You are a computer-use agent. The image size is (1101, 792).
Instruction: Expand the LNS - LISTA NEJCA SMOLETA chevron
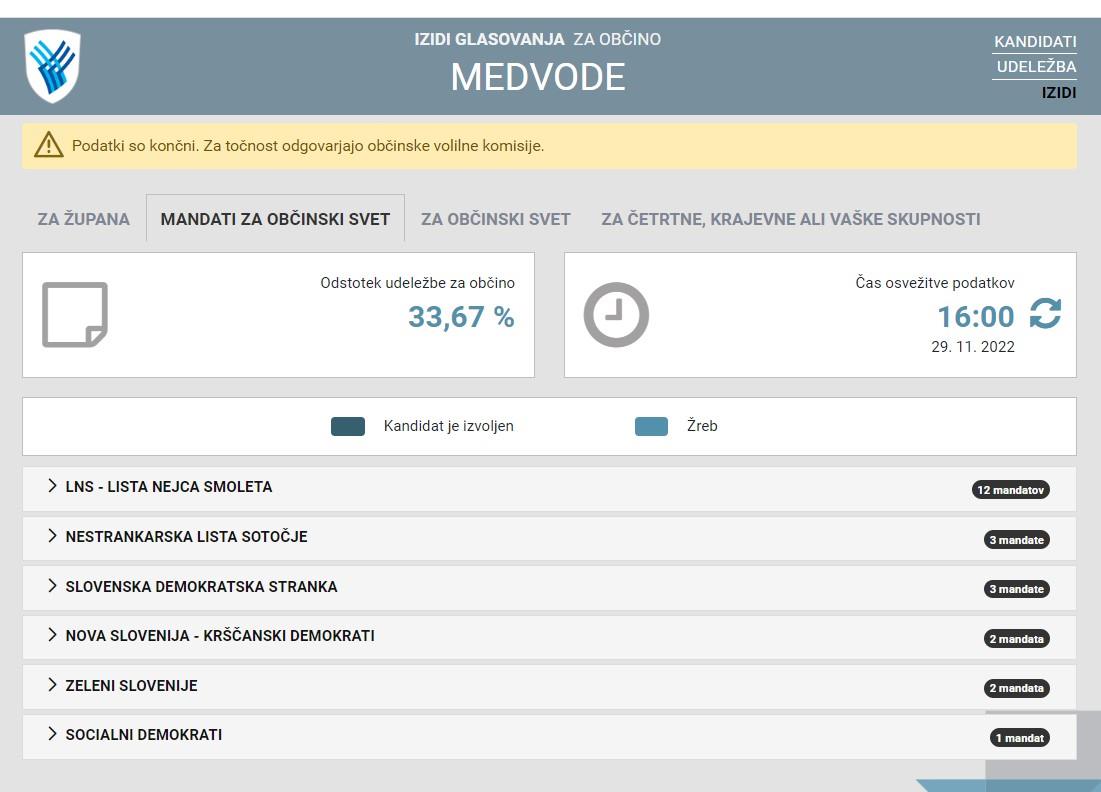pos(52,486)
